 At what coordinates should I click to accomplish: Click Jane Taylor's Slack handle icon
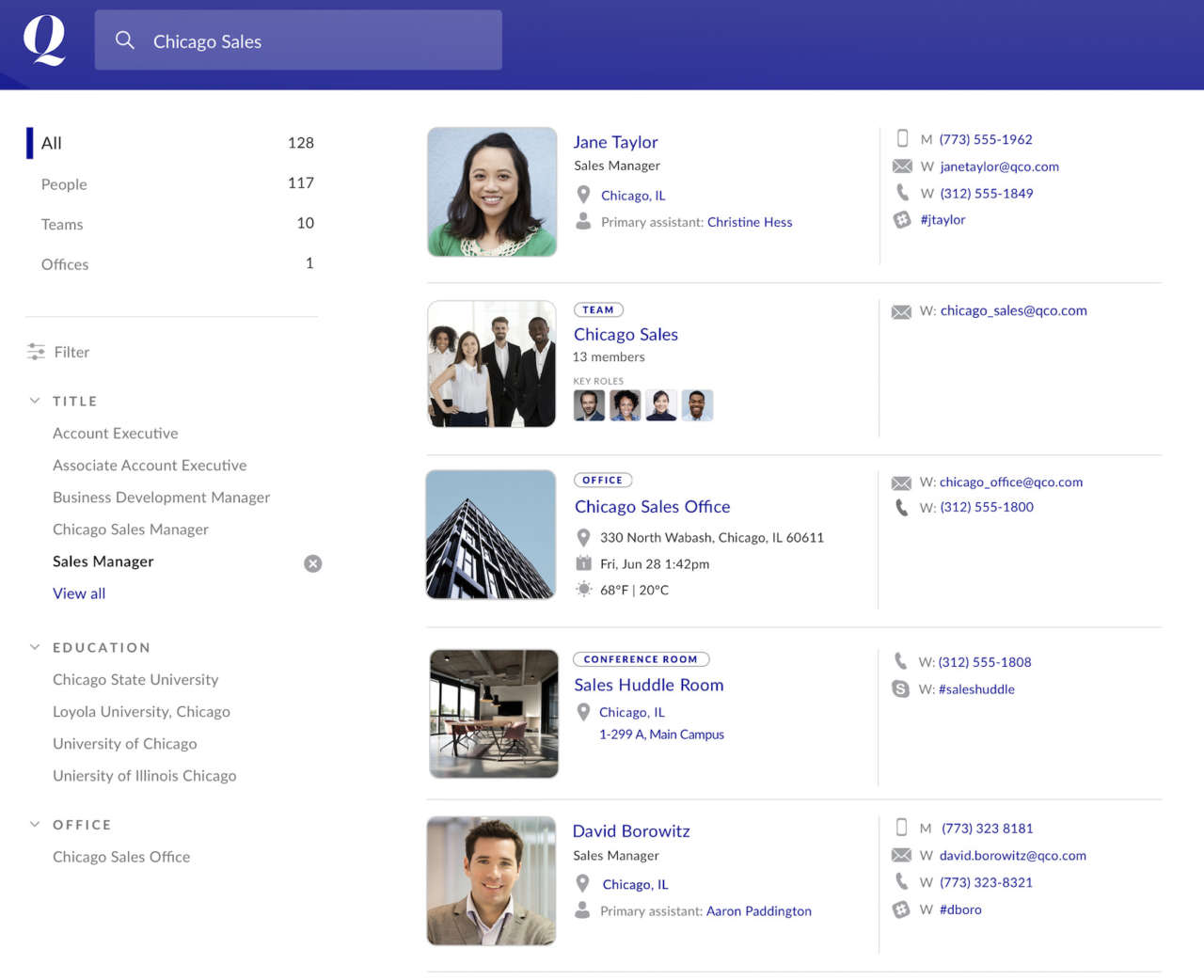pyautogui.click(x=902, y=220)
